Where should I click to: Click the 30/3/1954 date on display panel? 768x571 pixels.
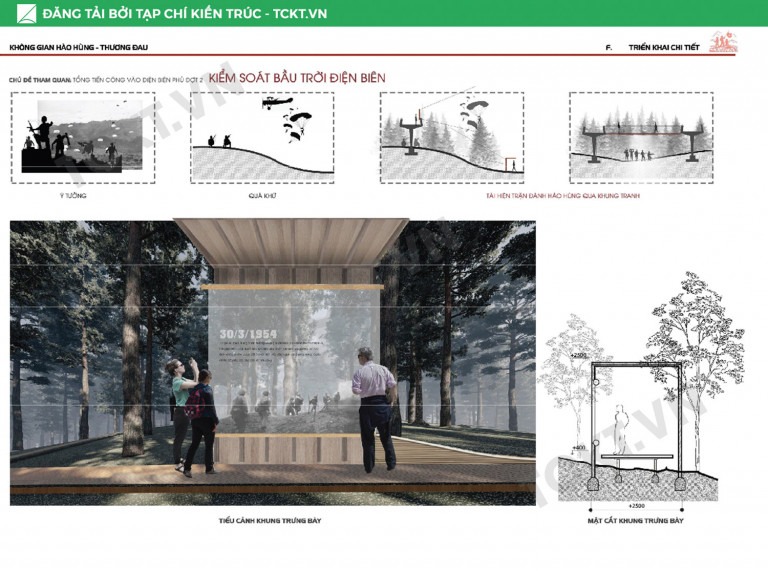(x=248, y=334)
